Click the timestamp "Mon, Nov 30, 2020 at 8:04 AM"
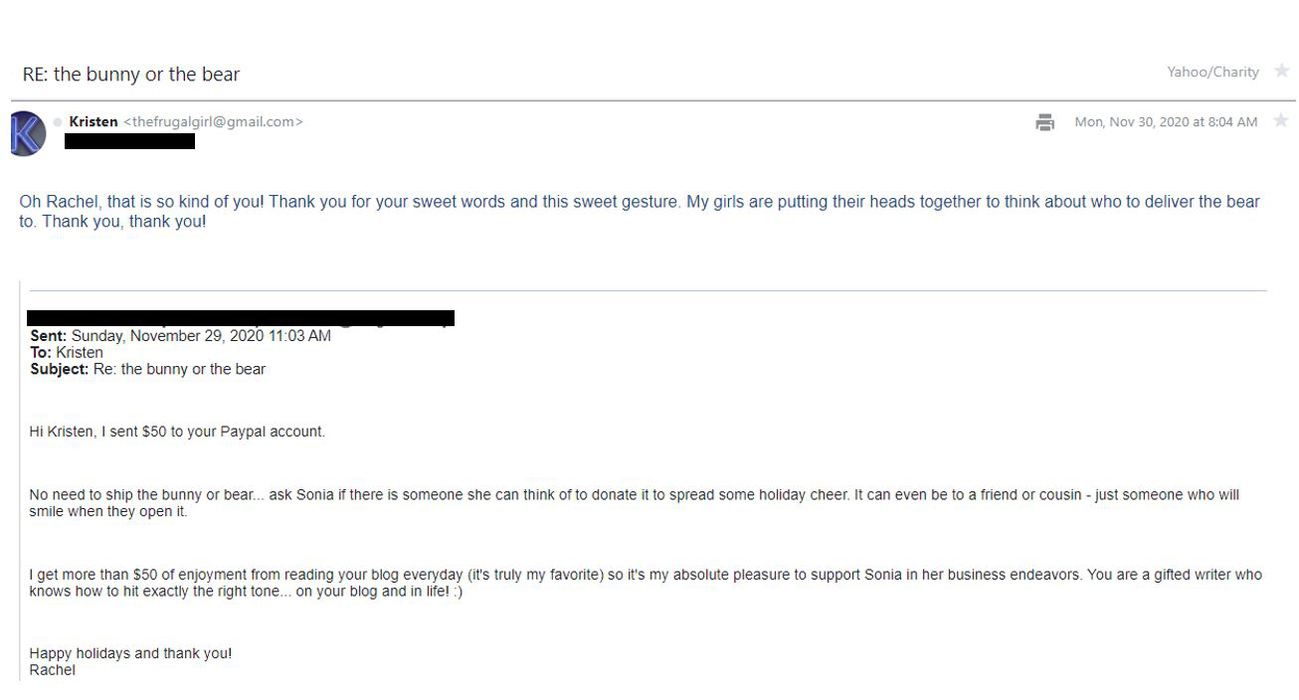The image size is (1299, 700). click(x=1166, y=121)
